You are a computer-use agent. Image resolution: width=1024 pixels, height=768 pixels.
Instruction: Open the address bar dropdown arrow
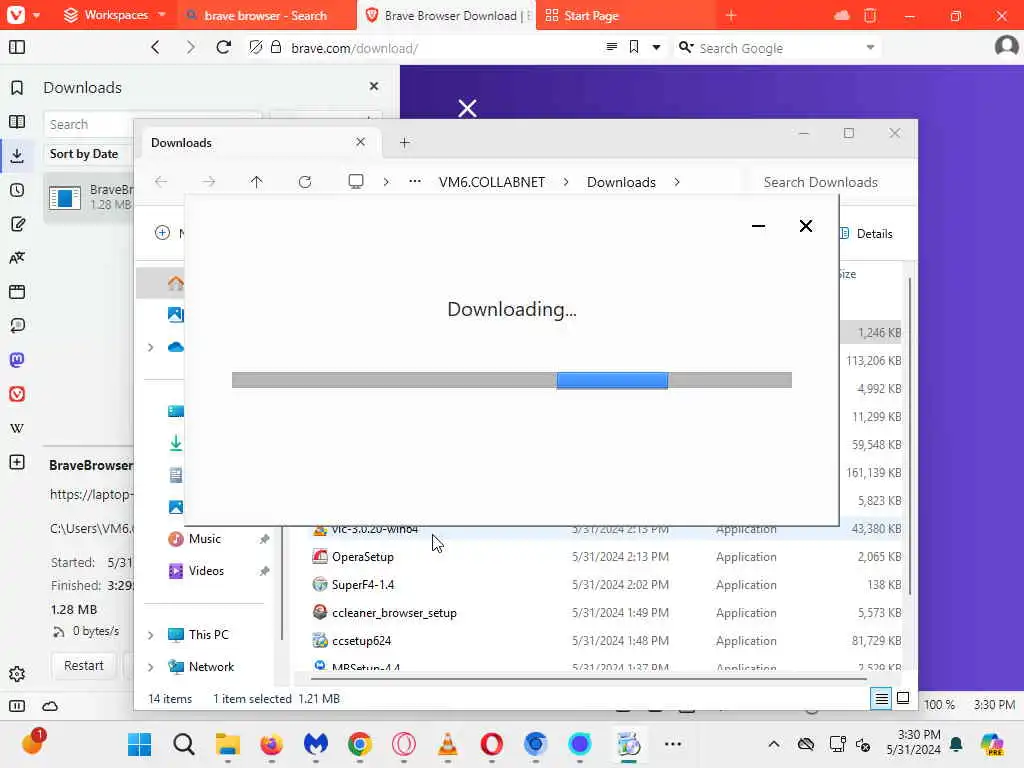coord(656,47)
